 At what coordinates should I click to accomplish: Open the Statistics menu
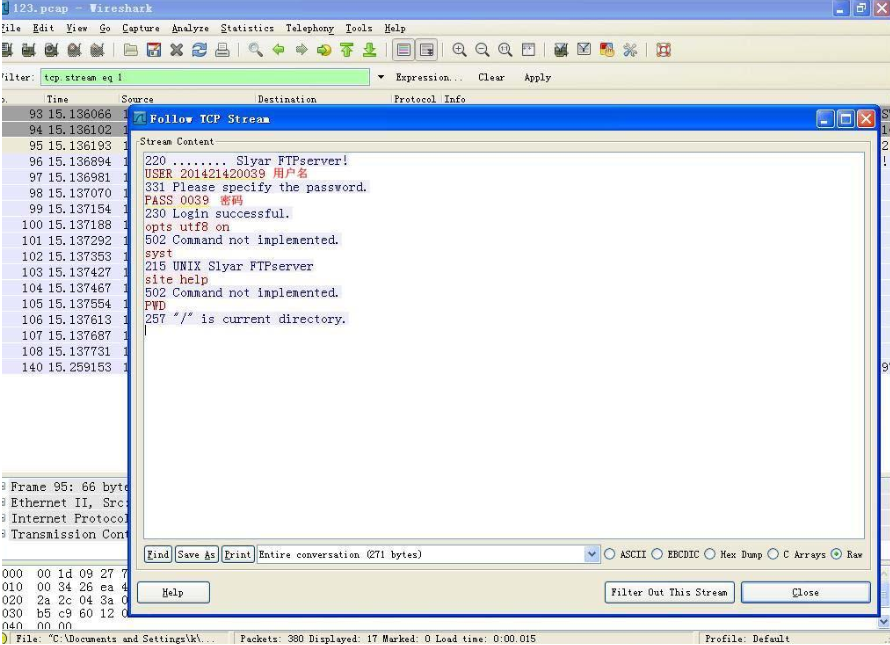pos(247,28)
